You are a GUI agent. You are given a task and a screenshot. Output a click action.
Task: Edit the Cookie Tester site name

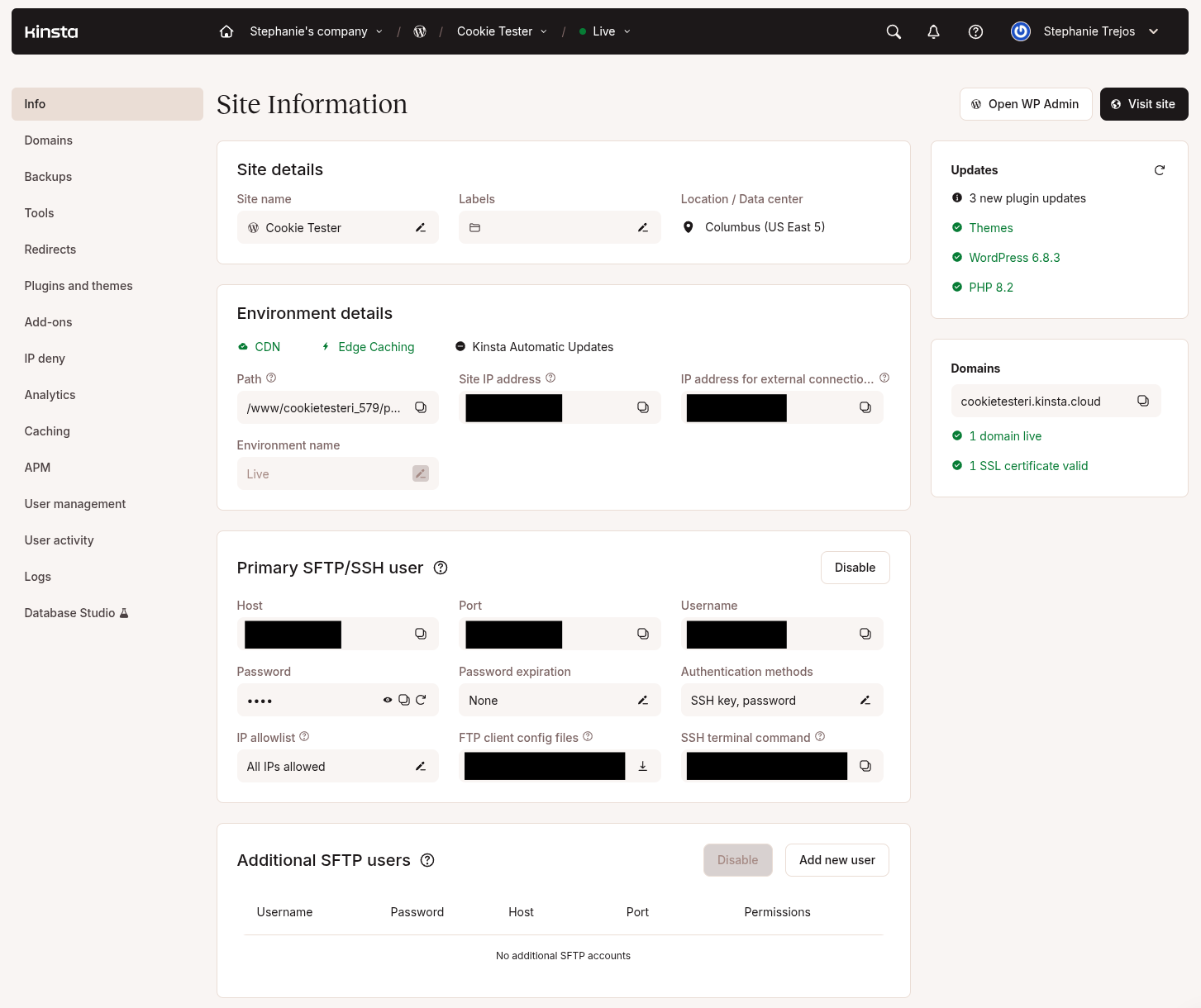coord(420,227)
